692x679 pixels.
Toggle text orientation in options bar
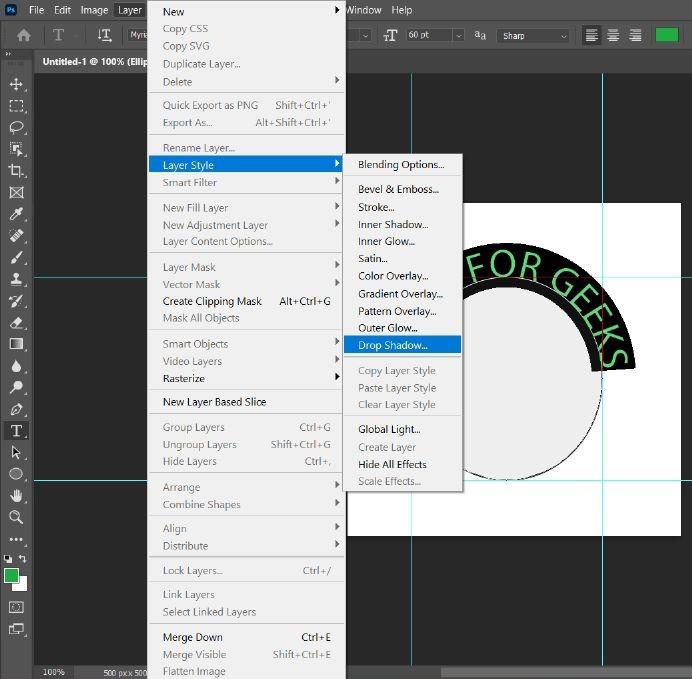pyautogui.click(x=104, y=35)
